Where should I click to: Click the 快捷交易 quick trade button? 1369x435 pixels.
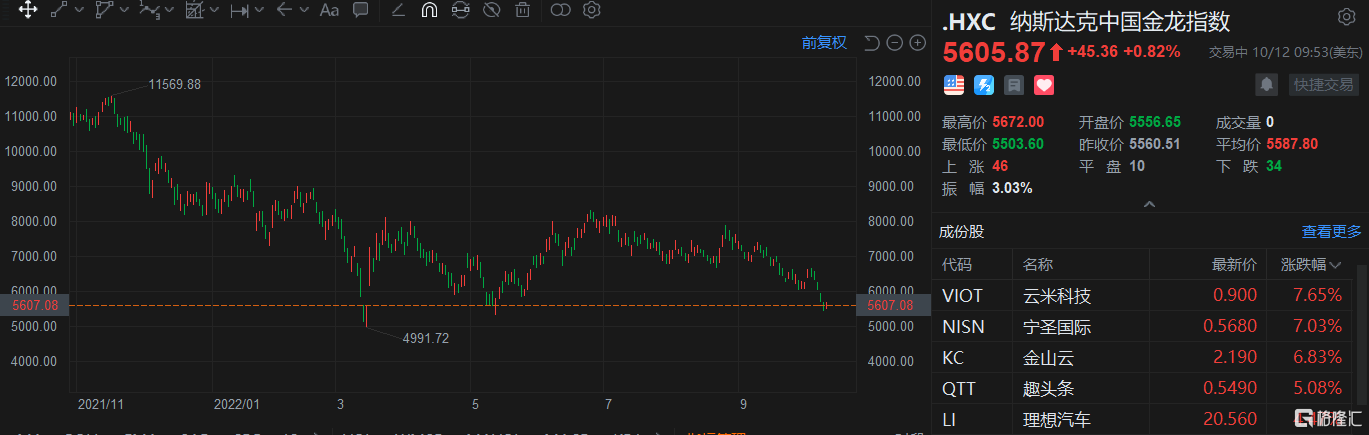[x=1325, y=84]
